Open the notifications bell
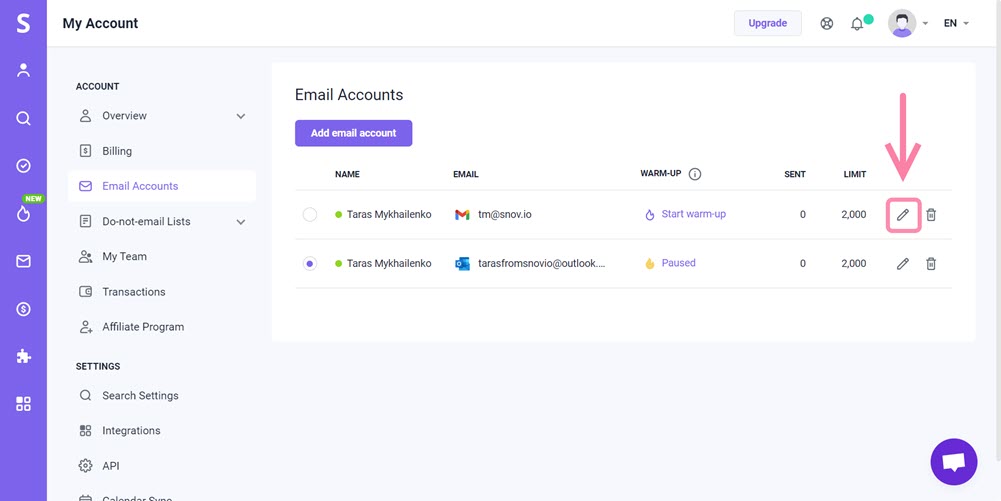This screenshot has height=501, width=1001. [x=857, y=24]
